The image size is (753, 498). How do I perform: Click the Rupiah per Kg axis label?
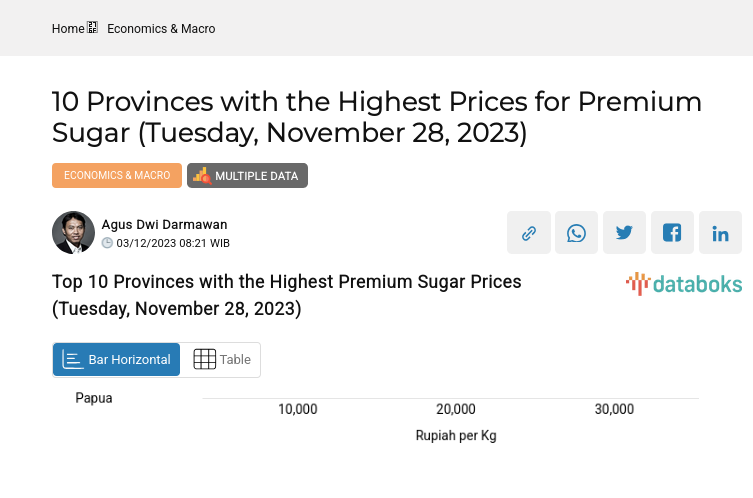click(456, 436)
